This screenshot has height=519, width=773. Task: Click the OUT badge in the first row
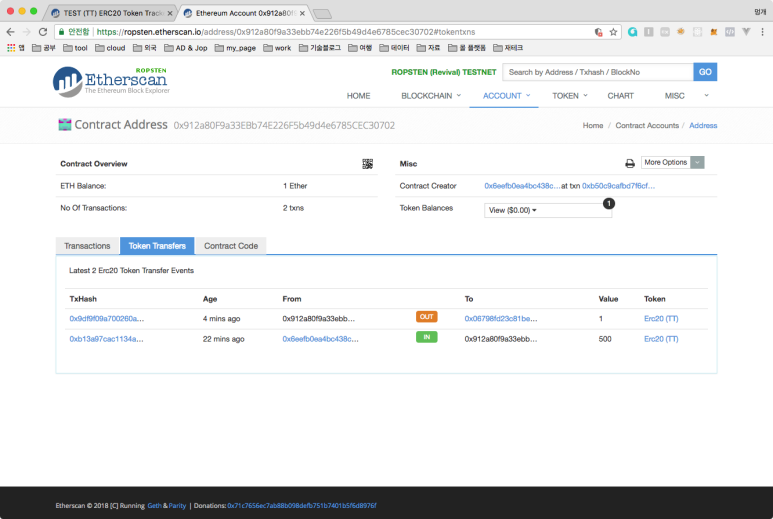pos(426,316)
